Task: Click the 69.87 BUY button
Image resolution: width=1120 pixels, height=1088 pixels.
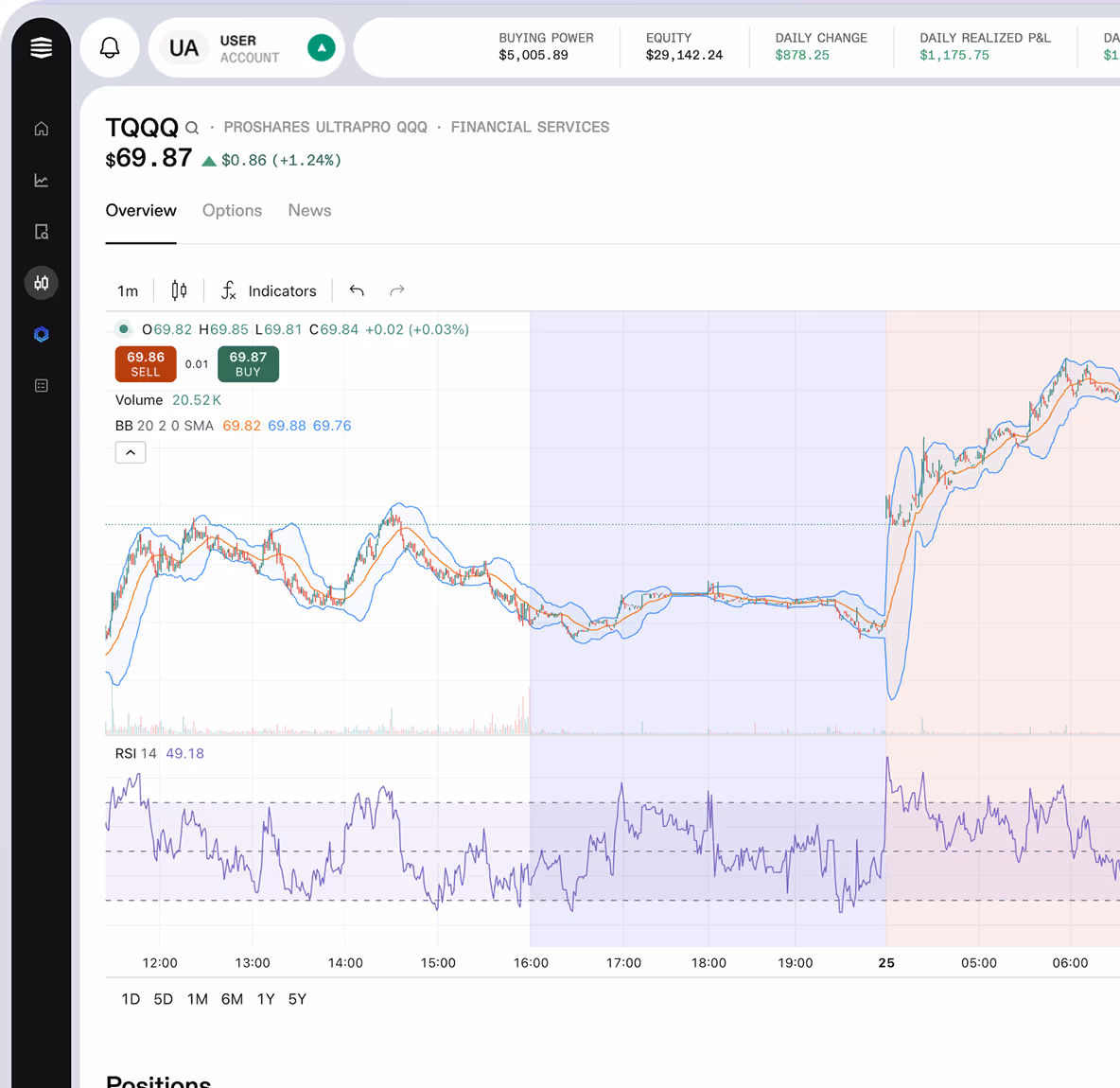Action: tap(248, 364)
